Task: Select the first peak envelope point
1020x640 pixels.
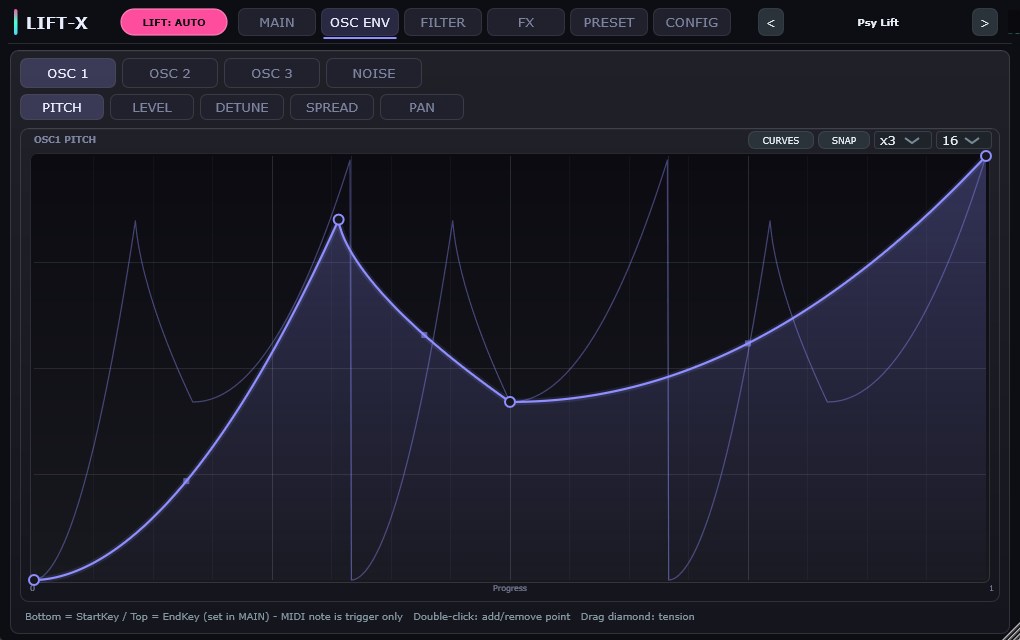Action: point(338,220)
